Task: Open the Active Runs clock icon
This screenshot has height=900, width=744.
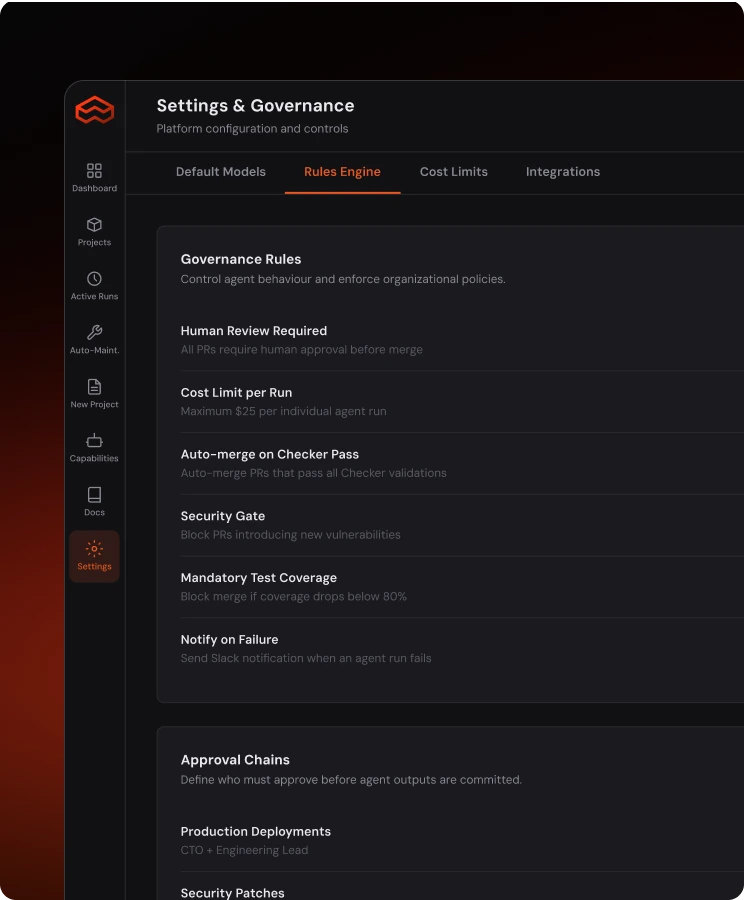Action: [x=94, y=278]
